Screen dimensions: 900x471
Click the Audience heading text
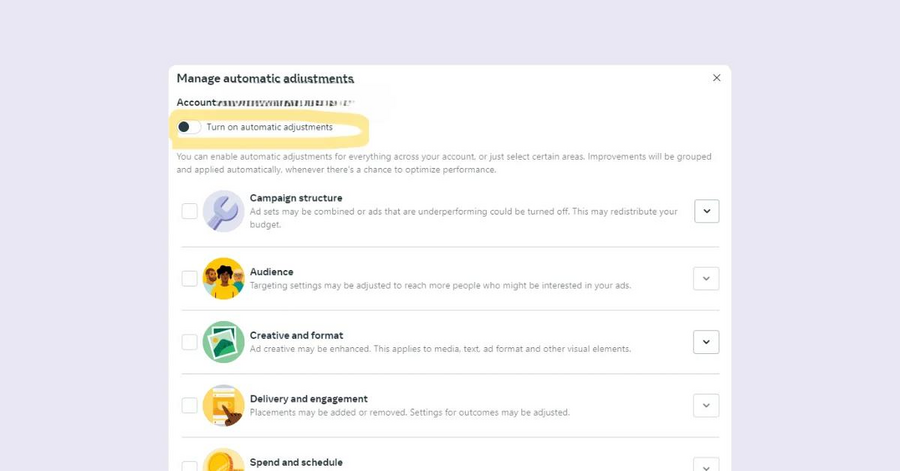click(271, 272)
